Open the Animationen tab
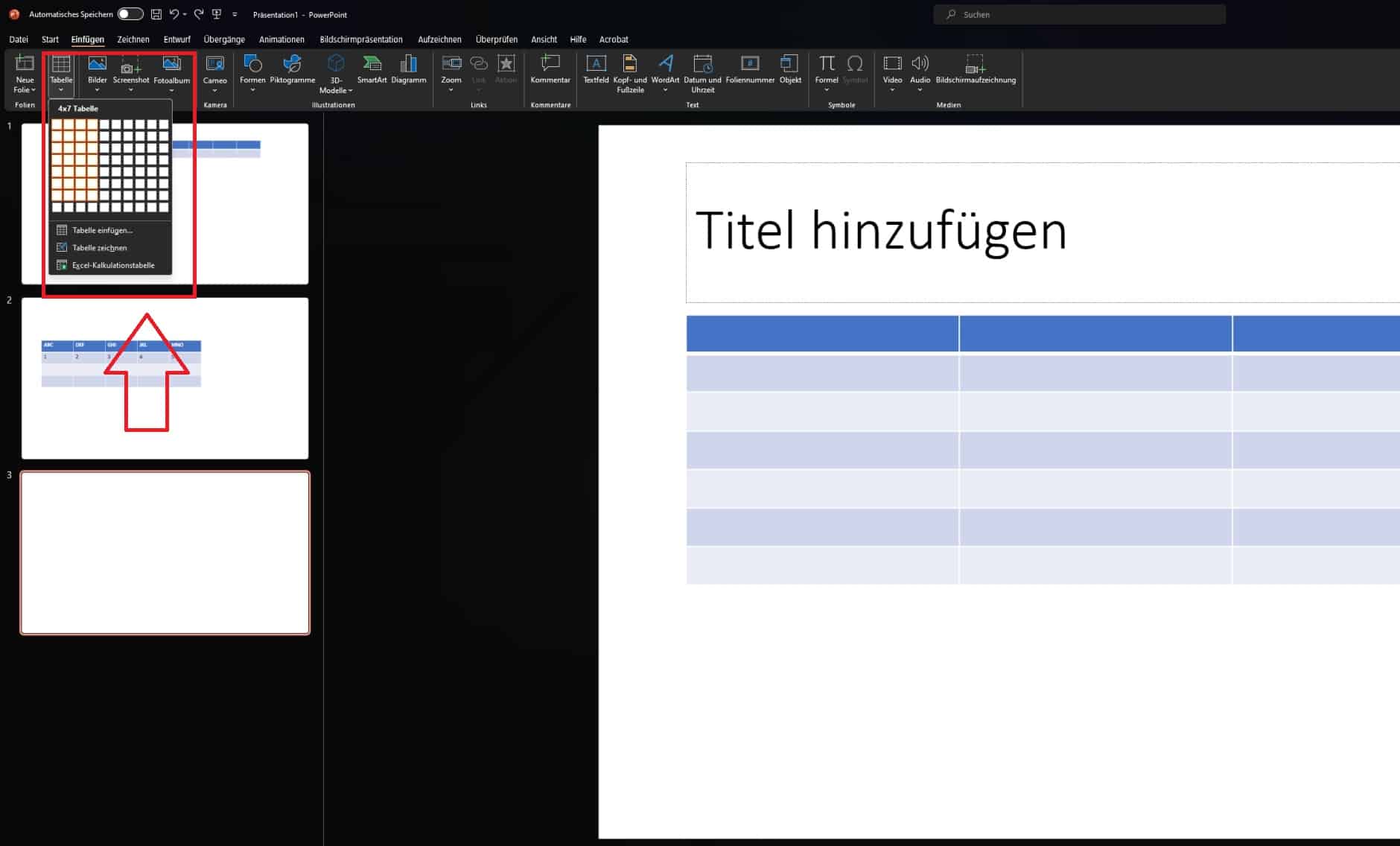The height and width of the screenshot is (846, 1400). point(281,39)
